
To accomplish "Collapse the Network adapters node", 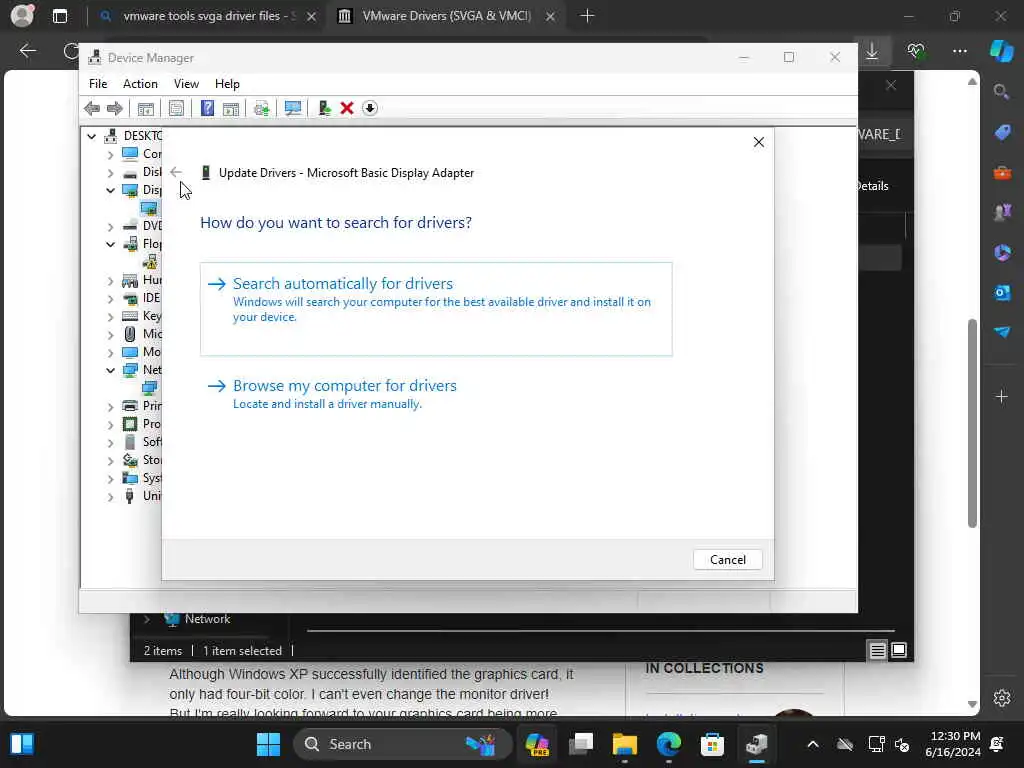I will [x=110, y=370].
